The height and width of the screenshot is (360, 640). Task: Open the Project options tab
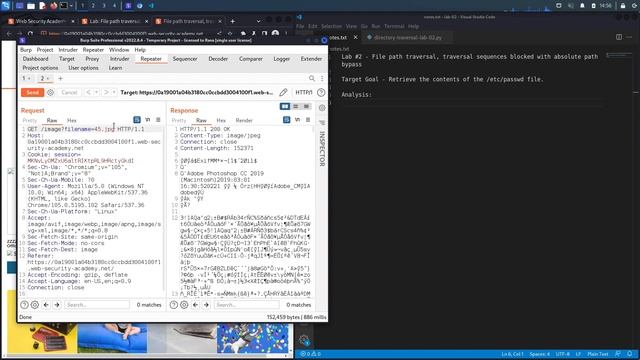click(40, 68)
